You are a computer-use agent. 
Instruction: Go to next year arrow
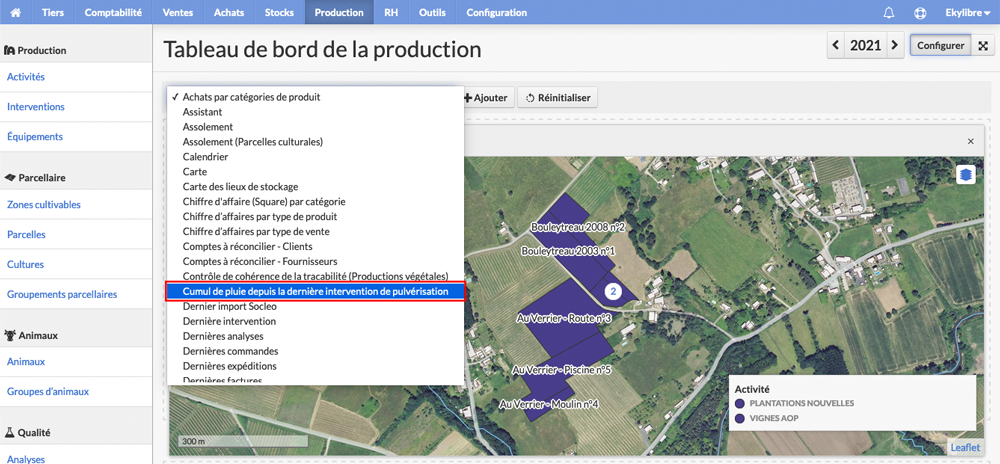coord(895,45)
